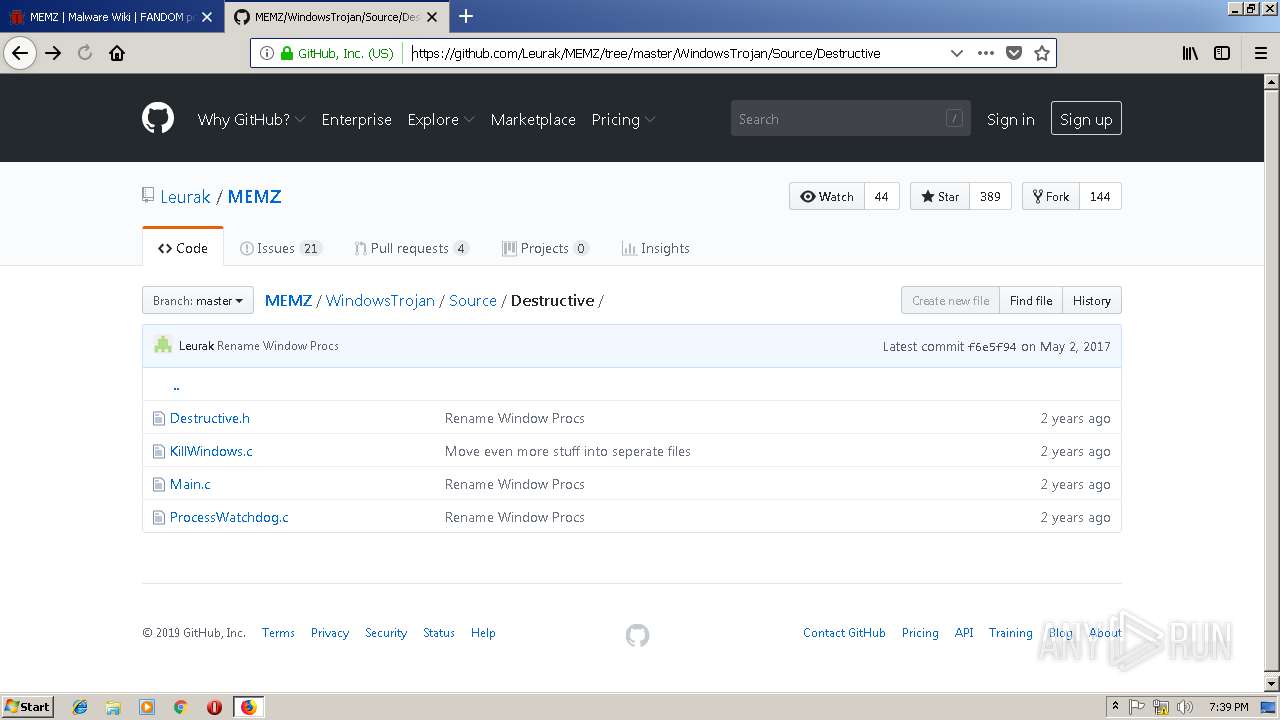
Task: Expand the Why GitHub? menu
Action: point(251,119)
